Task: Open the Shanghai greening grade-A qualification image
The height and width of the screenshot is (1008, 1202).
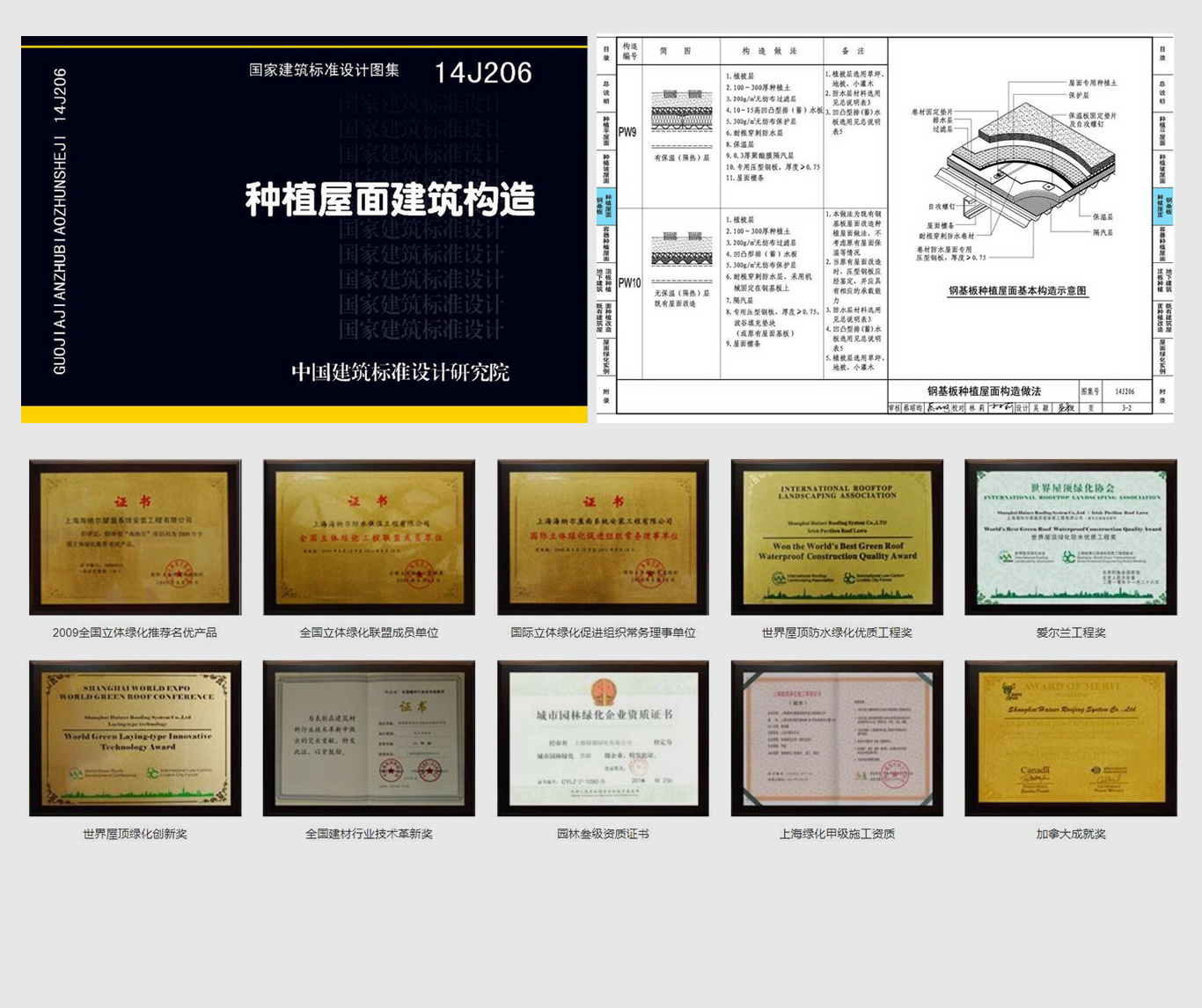Action: pos(837,738)
